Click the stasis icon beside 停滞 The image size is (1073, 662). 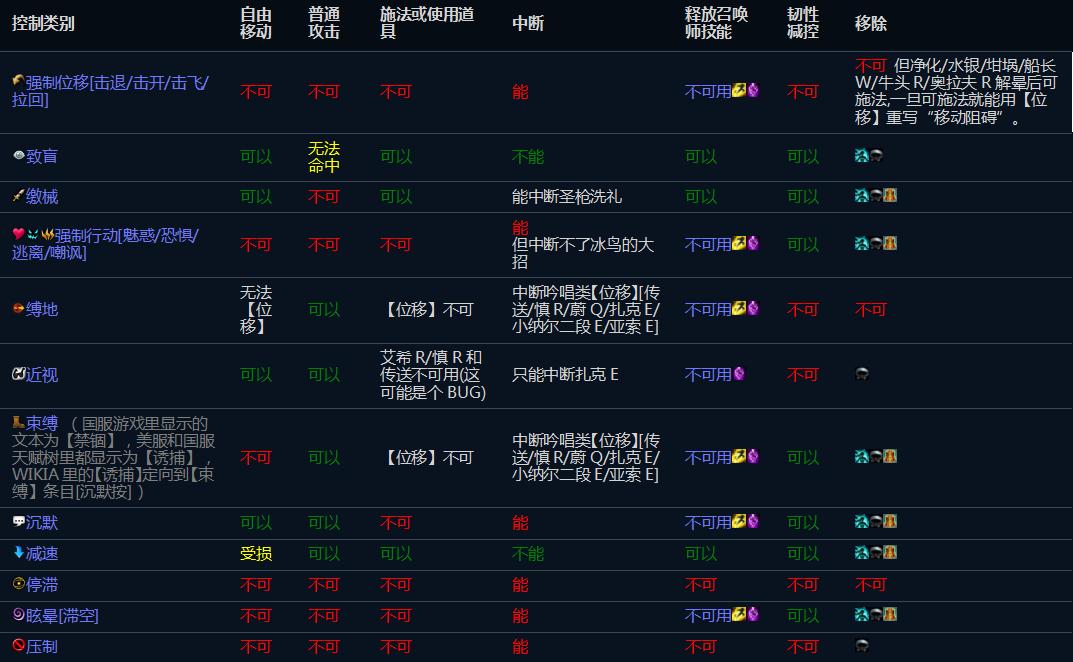[18, 583]
